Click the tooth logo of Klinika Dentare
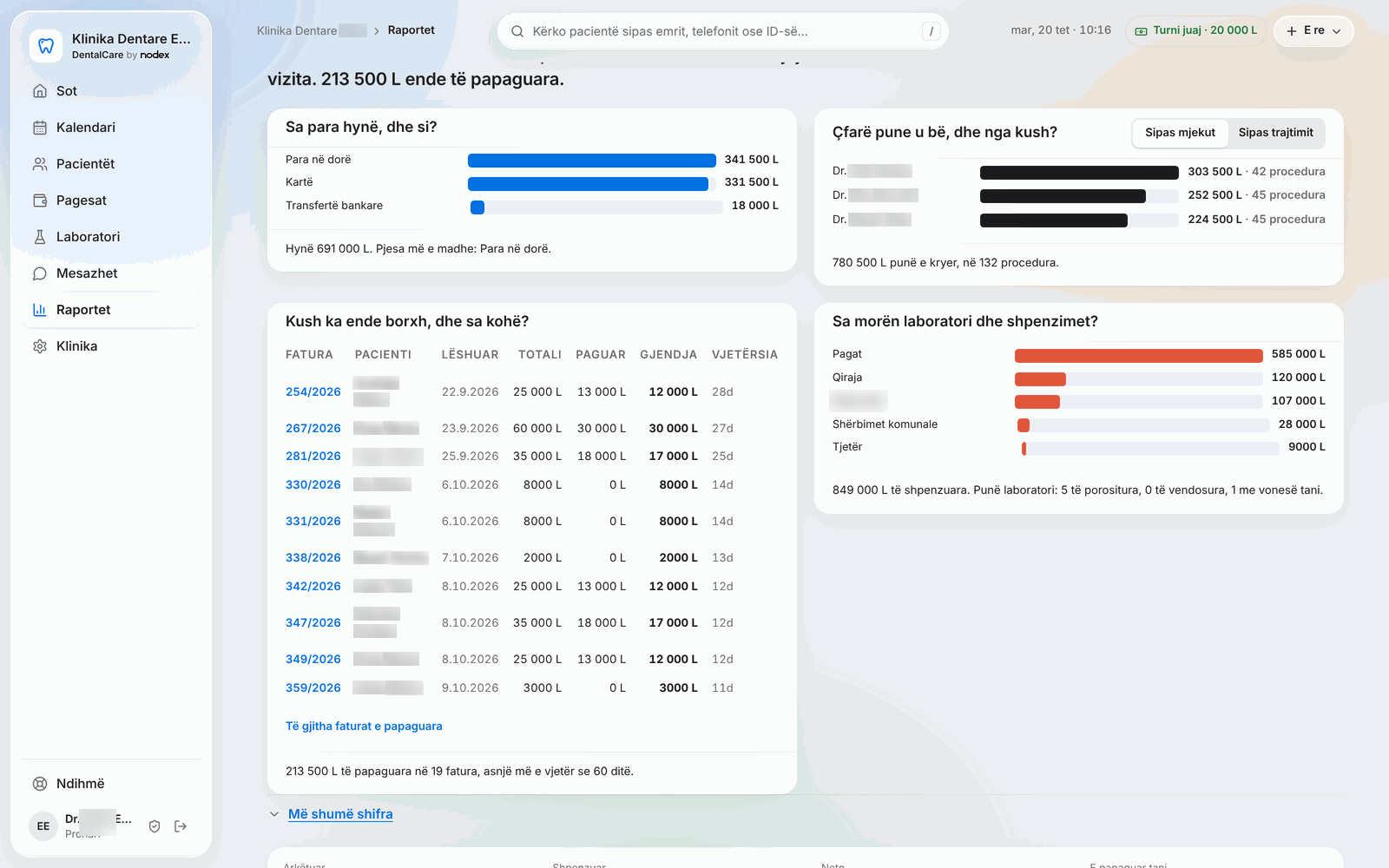 tap(46, 46)
